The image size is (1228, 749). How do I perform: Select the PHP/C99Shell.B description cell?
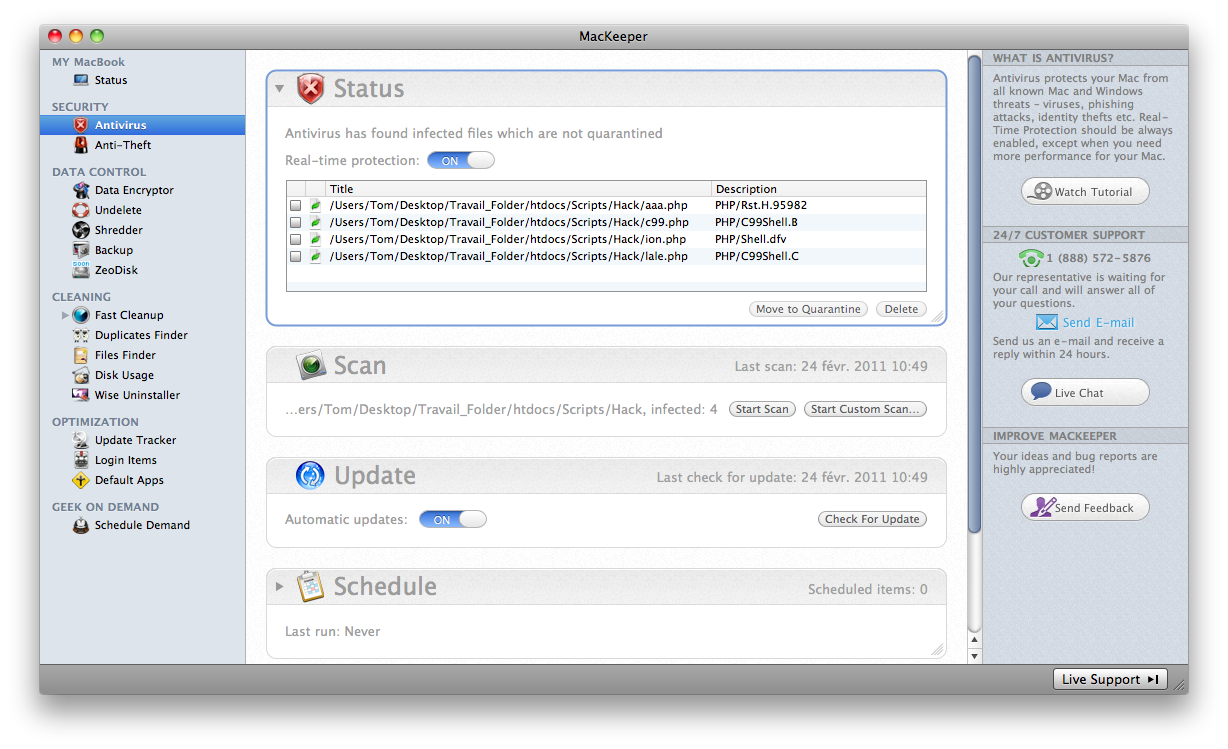756,222
